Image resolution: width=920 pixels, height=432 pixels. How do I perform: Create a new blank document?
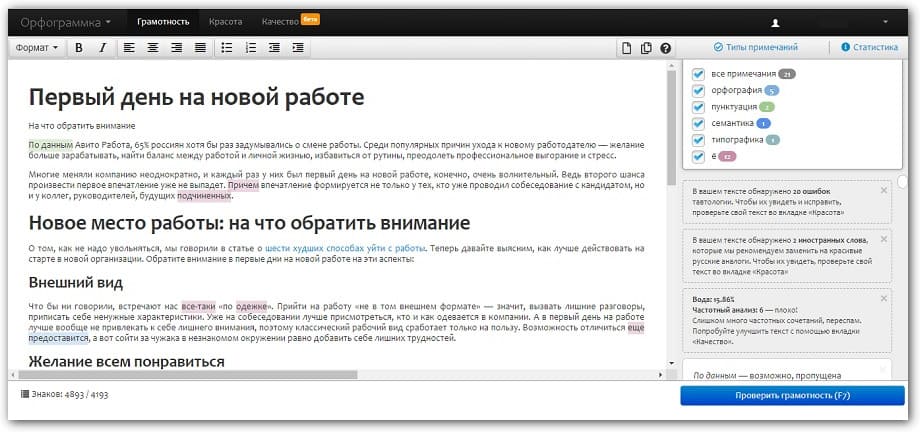[x=627, y=48]
